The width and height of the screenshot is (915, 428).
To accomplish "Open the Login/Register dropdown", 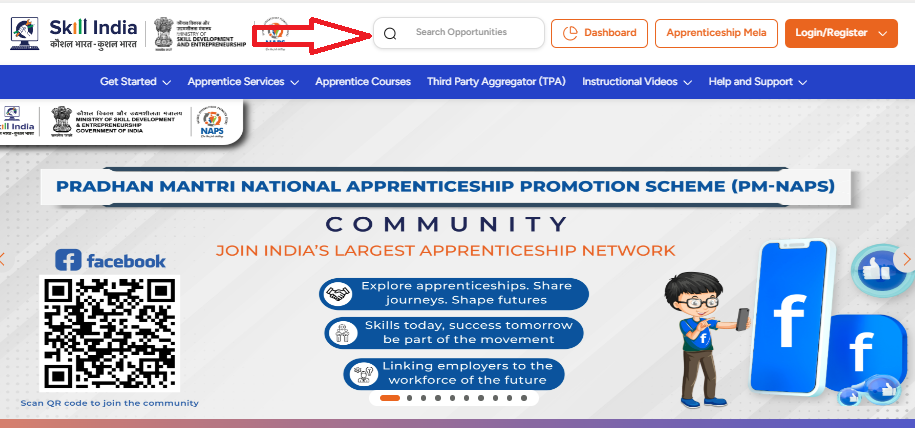I will click(841, 33).
